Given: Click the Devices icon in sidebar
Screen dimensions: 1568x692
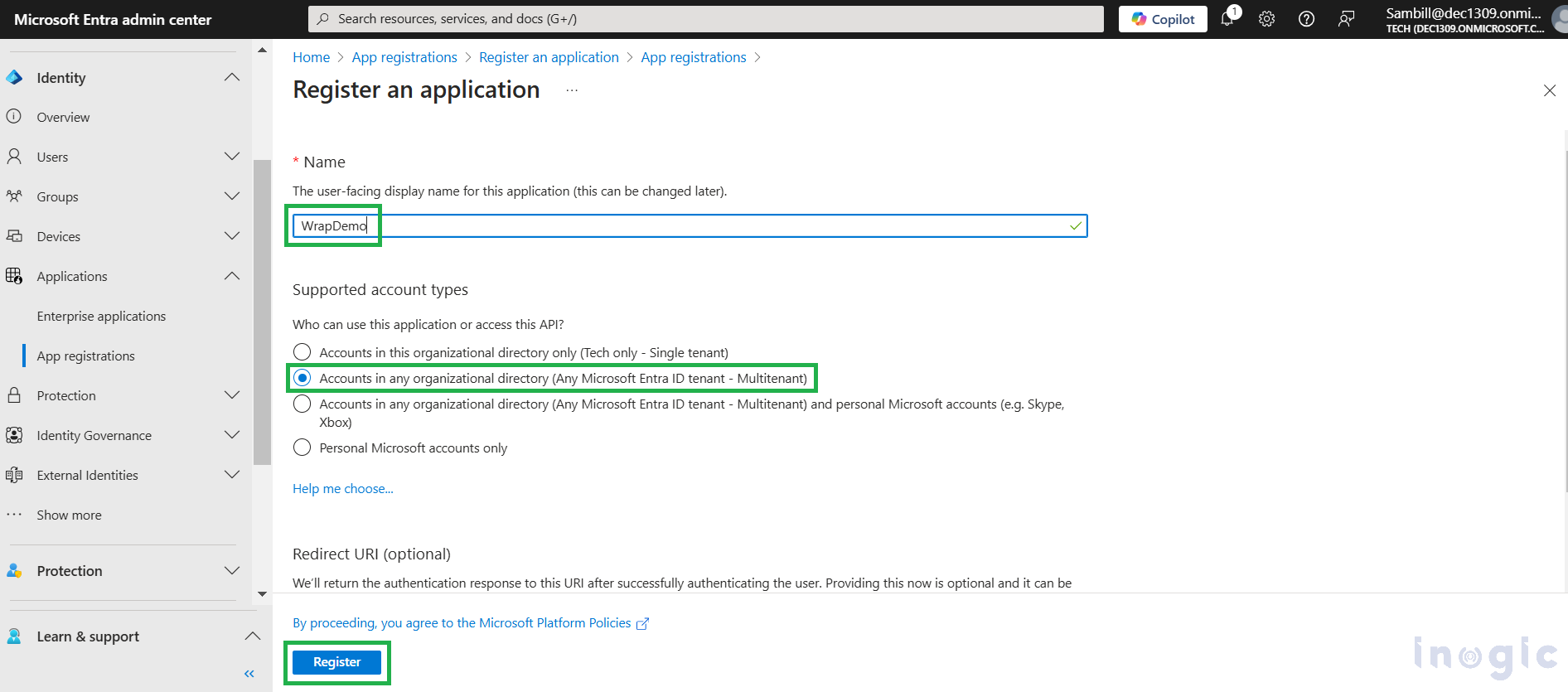Looking at the screenshot, I should click(x=14, y=236).
